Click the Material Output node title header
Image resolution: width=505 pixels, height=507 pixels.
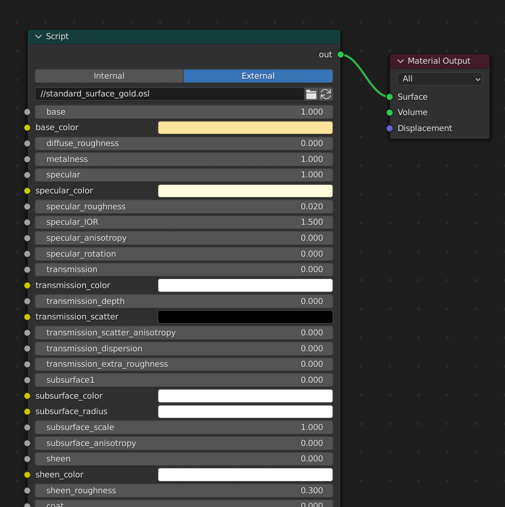coord(440,61)
